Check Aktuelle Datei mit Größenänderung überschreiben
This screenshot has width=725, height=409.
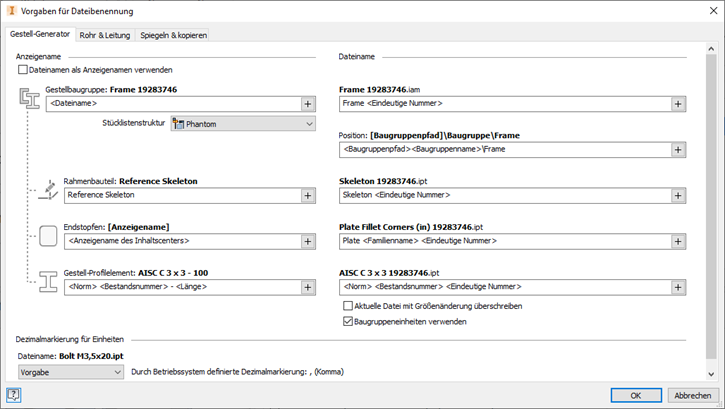tap(348, 306)
